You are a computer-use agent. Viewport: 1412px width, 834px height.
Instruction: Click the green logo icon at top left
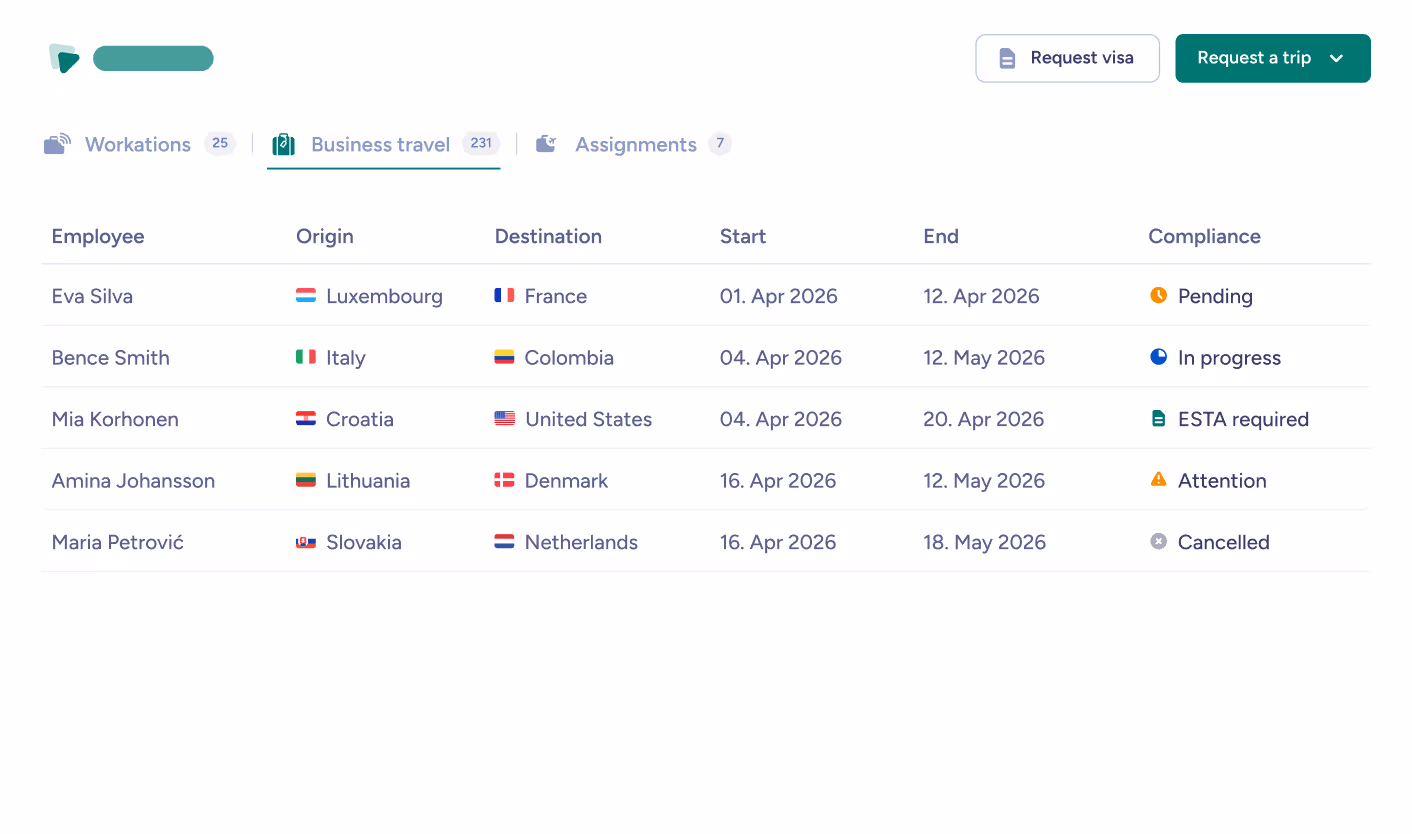(x=64, y=58)
